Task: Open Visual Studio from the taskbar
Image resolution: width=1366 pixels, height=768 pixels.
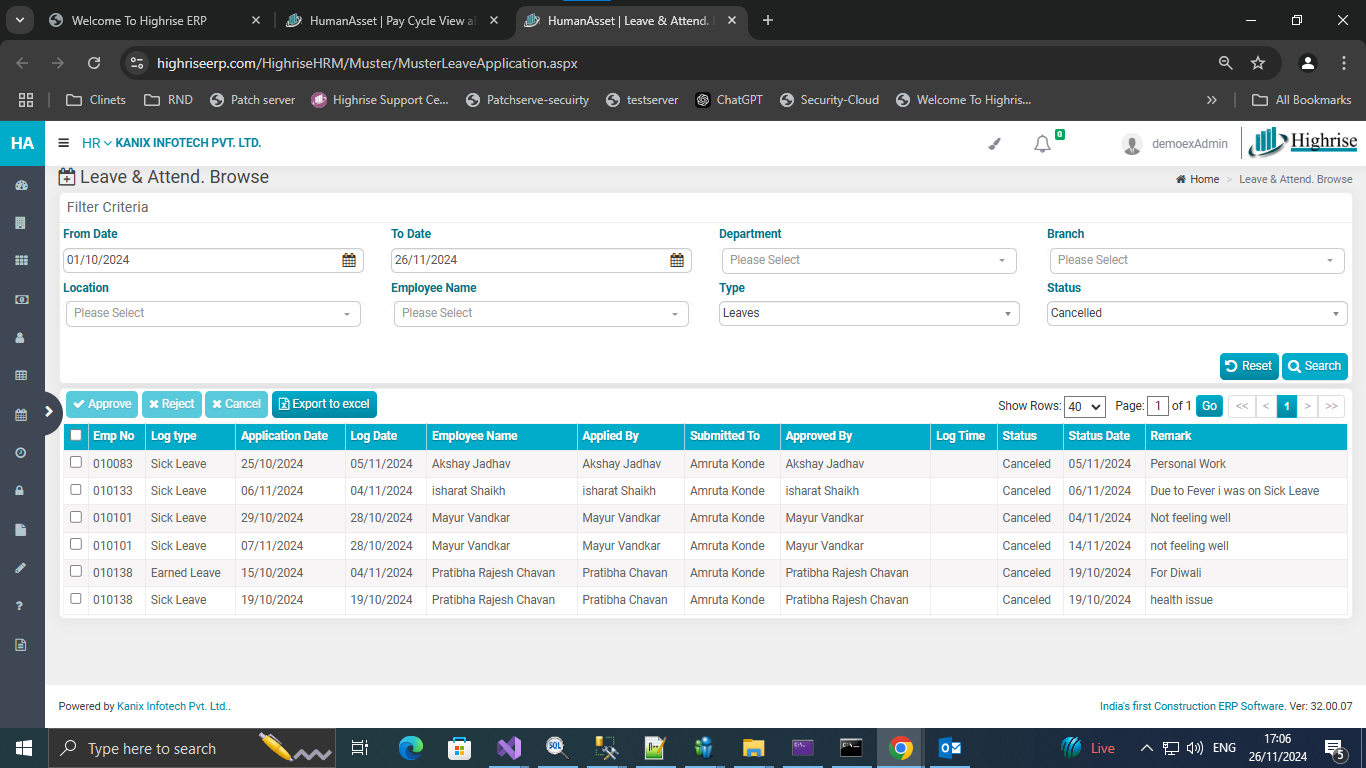Action: pyautogui.click(x=508, y=748)
